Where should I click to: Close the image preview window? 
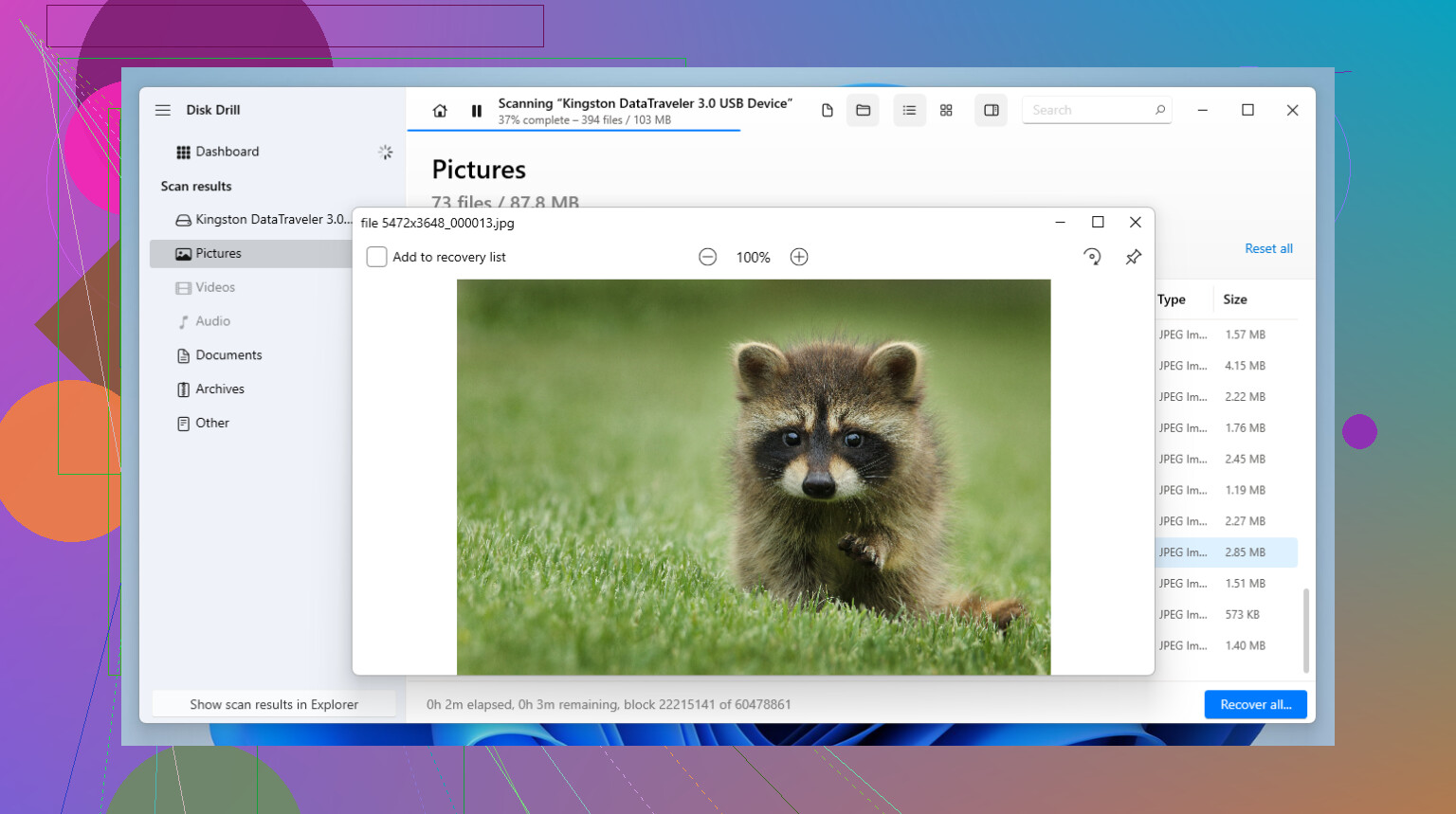coord(1136,223)
